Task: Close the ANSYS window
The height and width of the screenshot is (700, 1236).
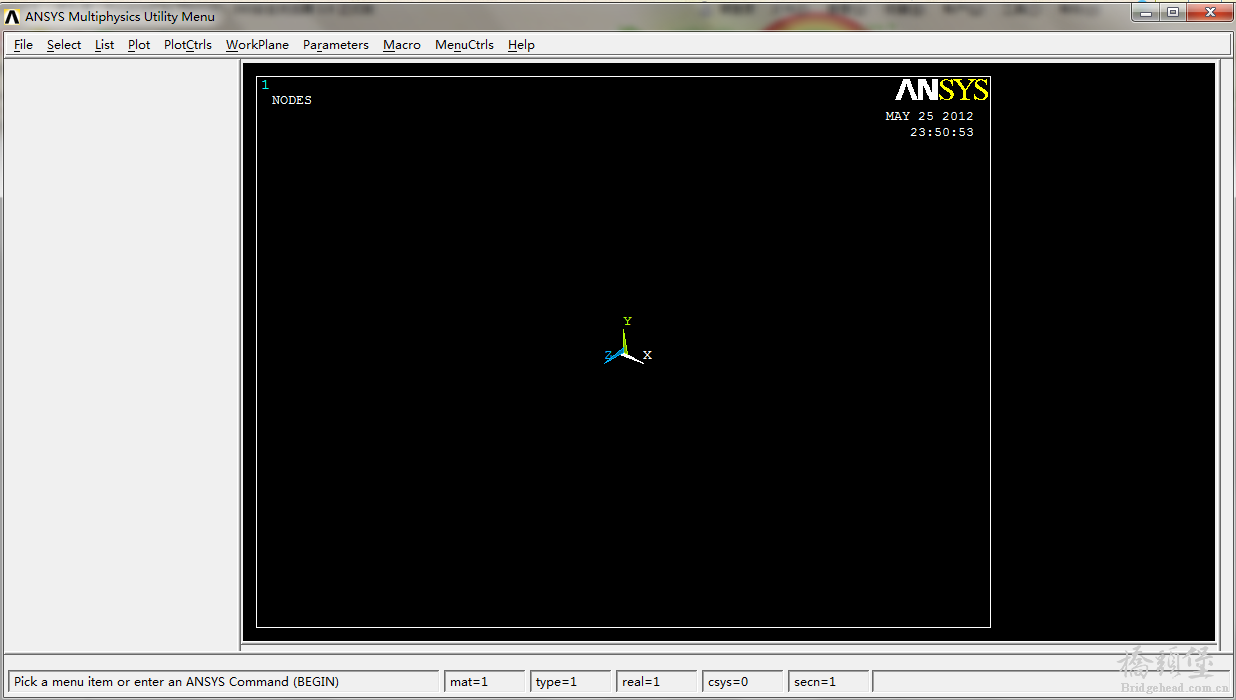Action: [x=1209, y=12]
